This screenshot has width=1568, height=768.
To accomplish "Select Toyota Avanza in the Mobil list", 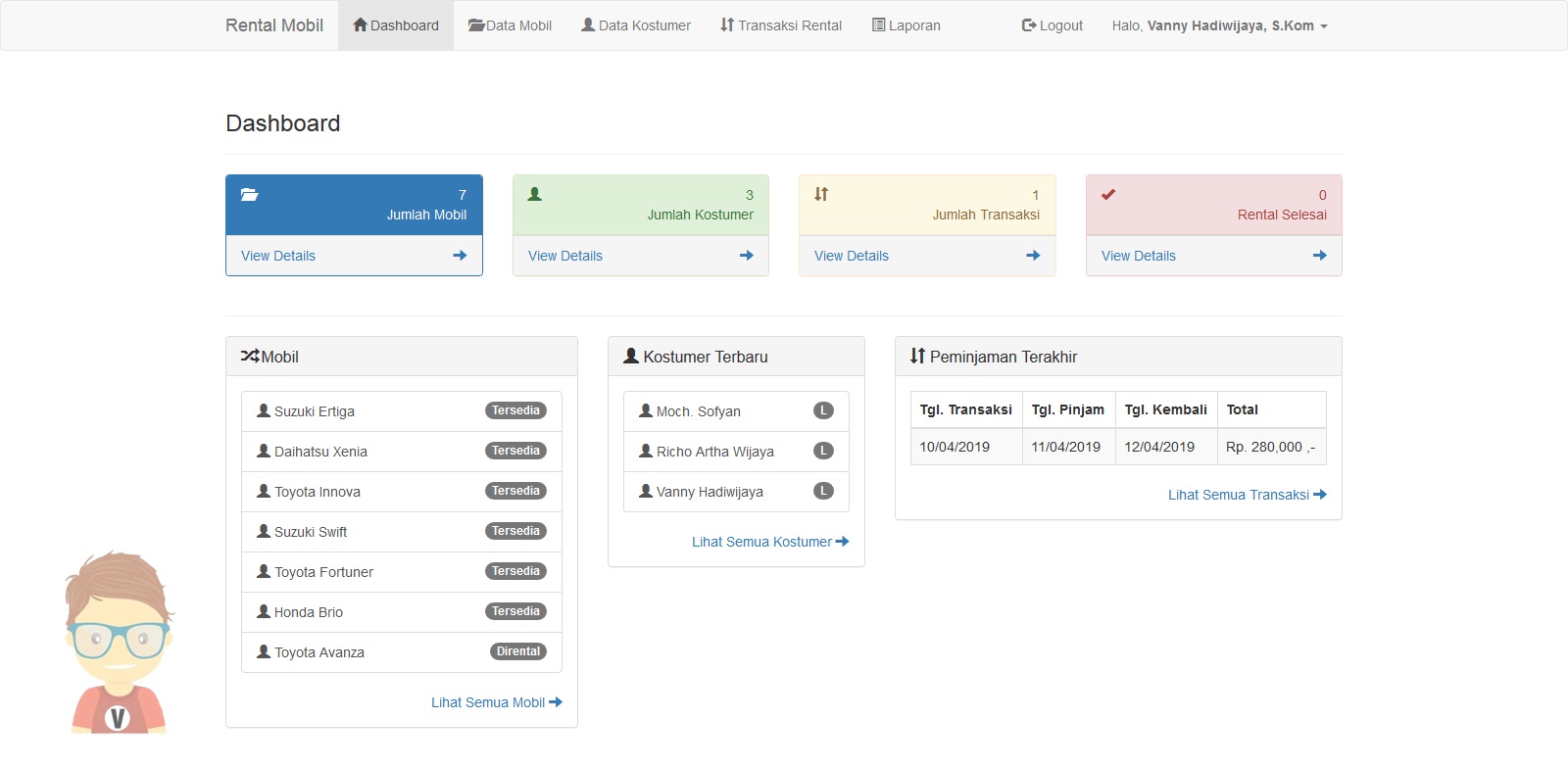I will tap(319, 652).
